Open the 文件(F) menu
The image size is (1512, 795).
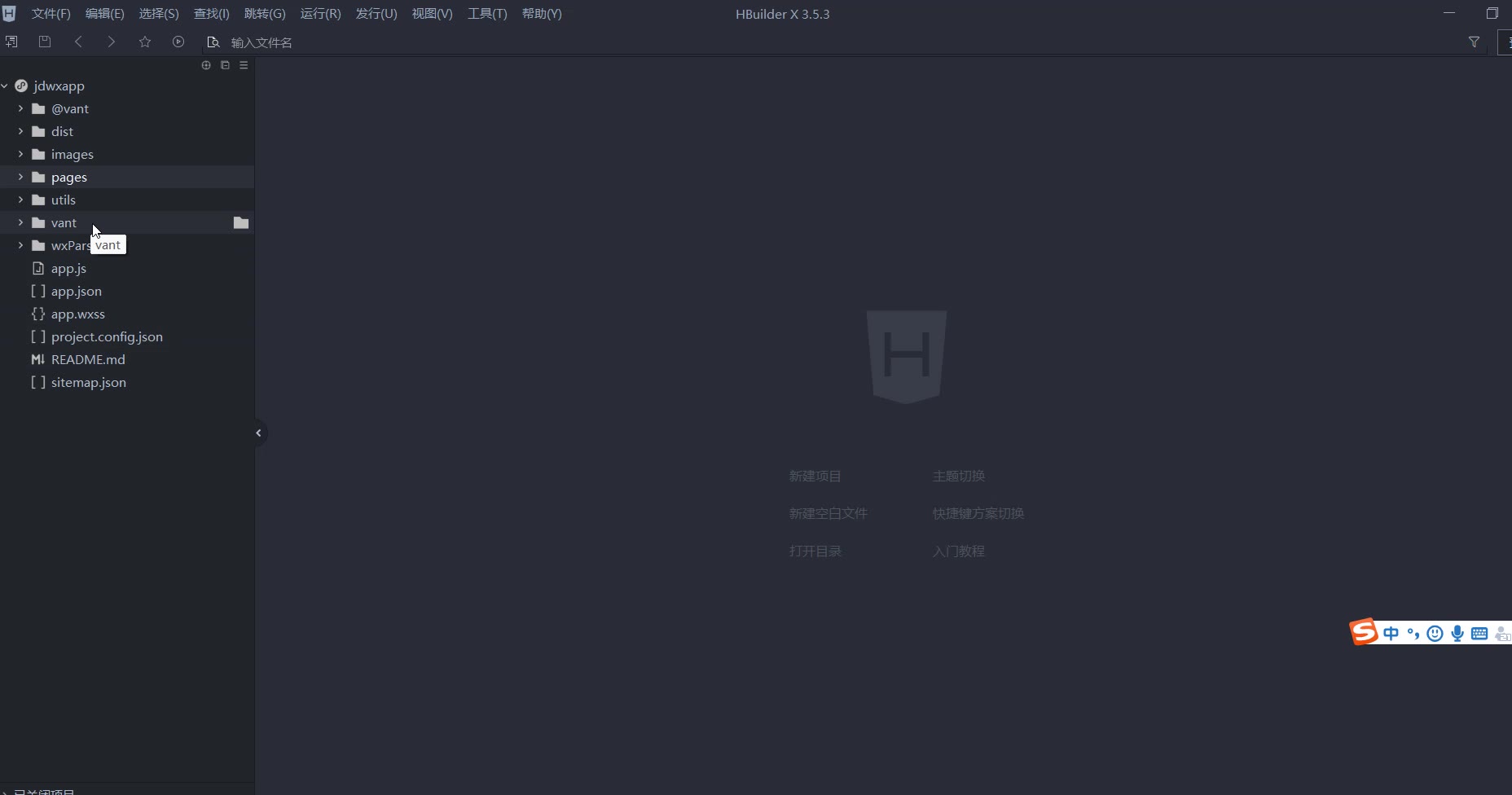pyautogui.click(x=51, y=14)
